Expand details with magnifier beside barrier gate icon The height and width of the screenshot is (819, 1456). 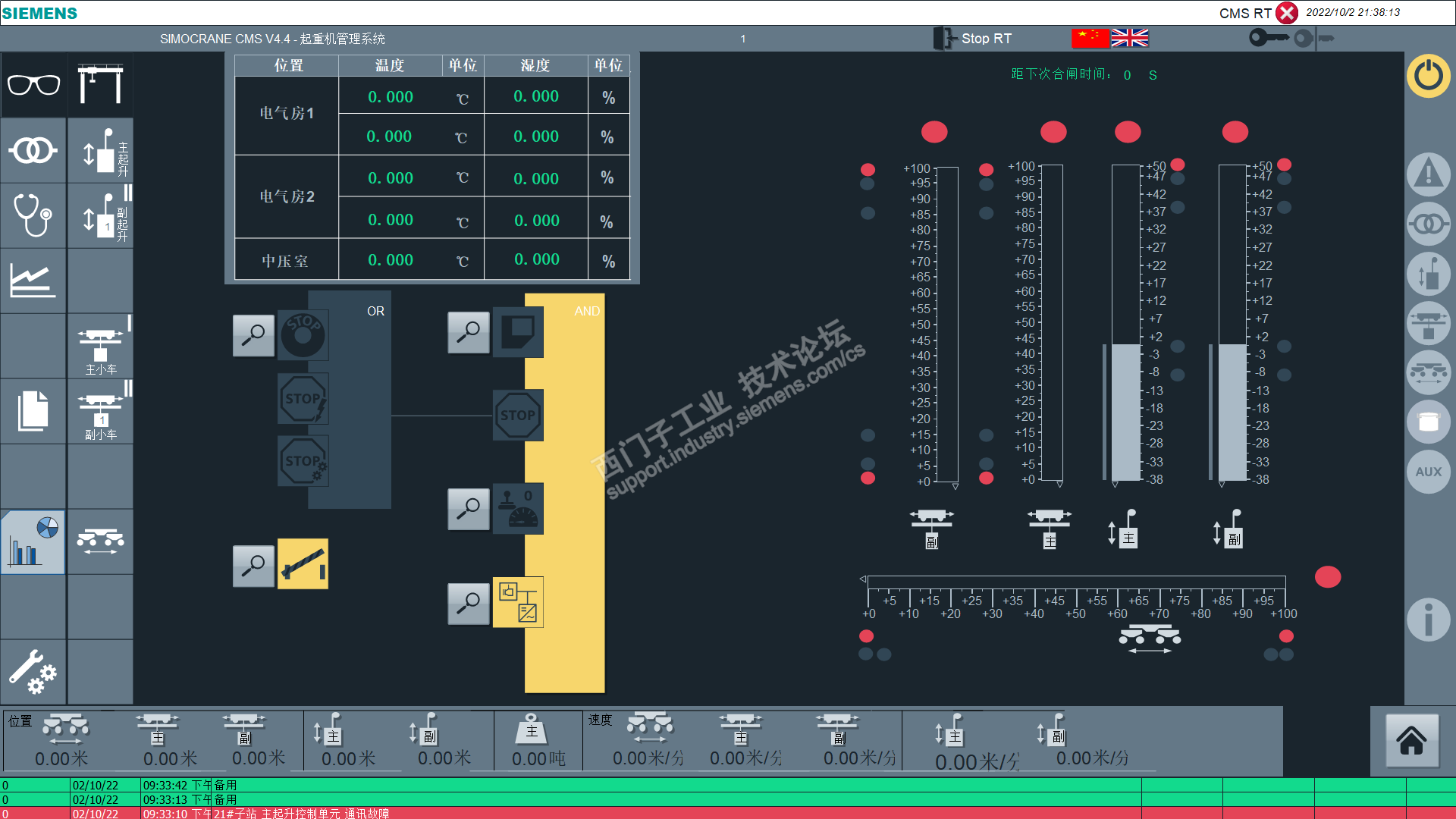point(253,566)
